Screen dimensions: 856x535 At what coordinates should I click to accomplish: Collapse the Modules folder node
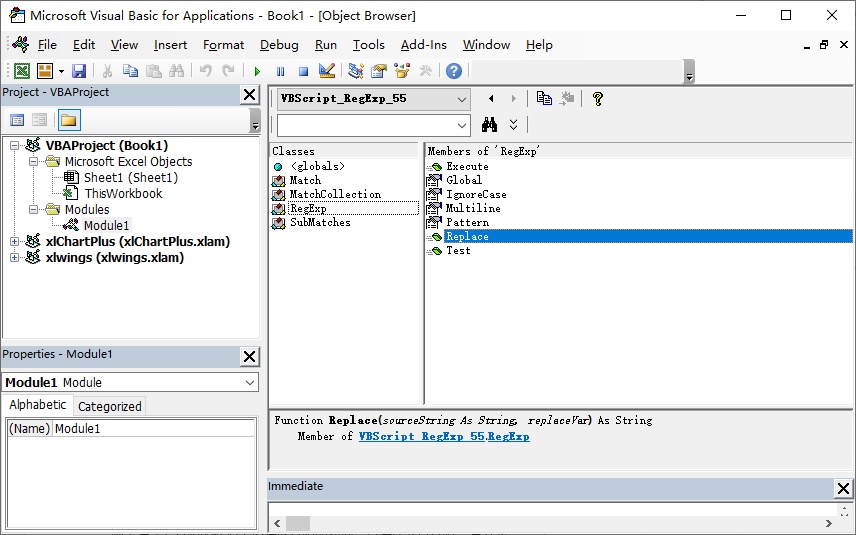point(34,210)
